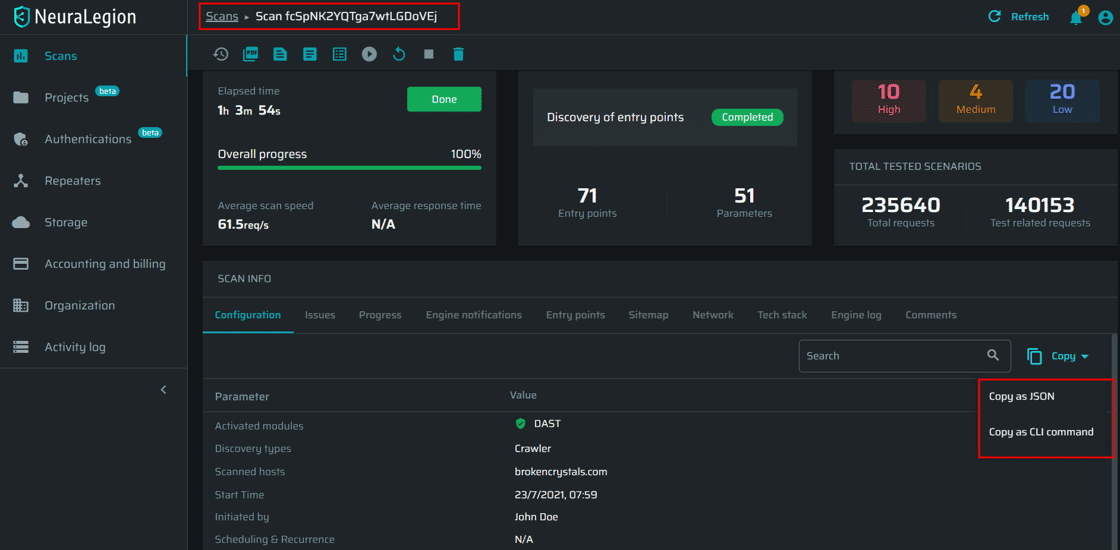Click the green DAST shield icon
1120x550 pixels.
(x=521, y=424)
